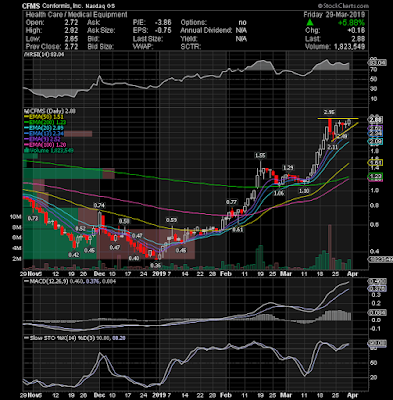Viewport: 393px width, 400px height.
Task: Click the P/E value -3.86
Action: pos(163,23)
